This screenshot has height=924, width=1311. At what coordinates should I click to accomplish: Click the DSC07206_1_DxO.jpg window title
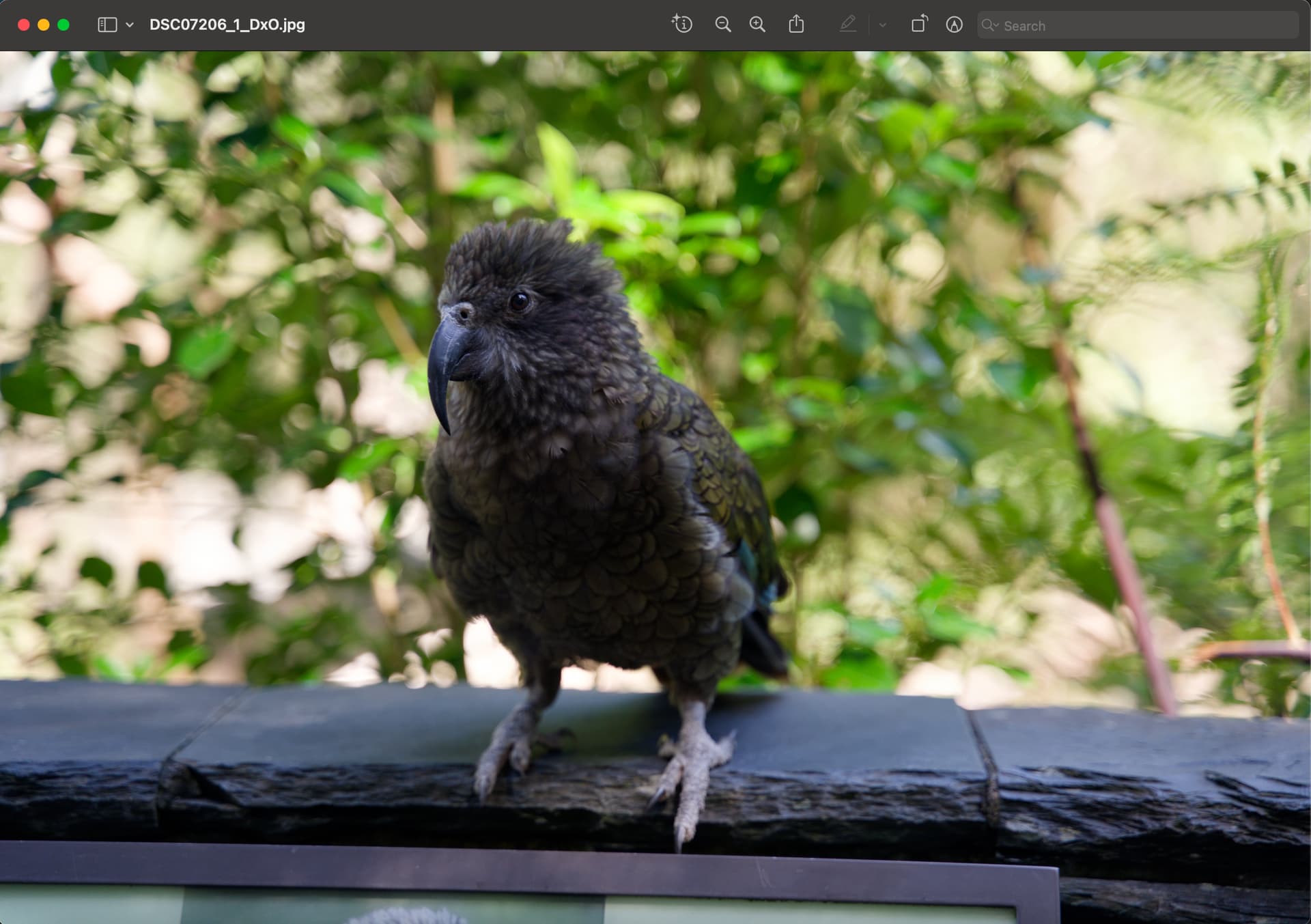point(227,25)
